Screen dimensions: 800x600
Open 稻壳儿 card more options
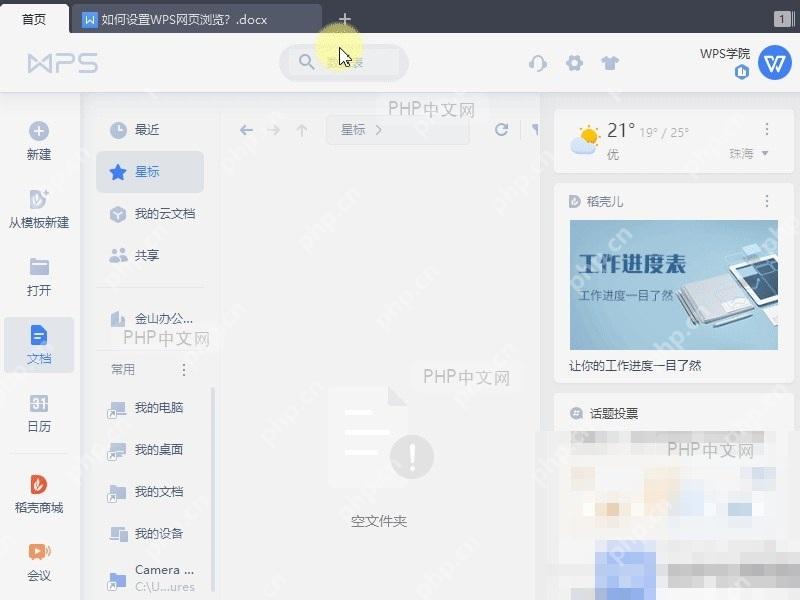(x=766, y=201)
